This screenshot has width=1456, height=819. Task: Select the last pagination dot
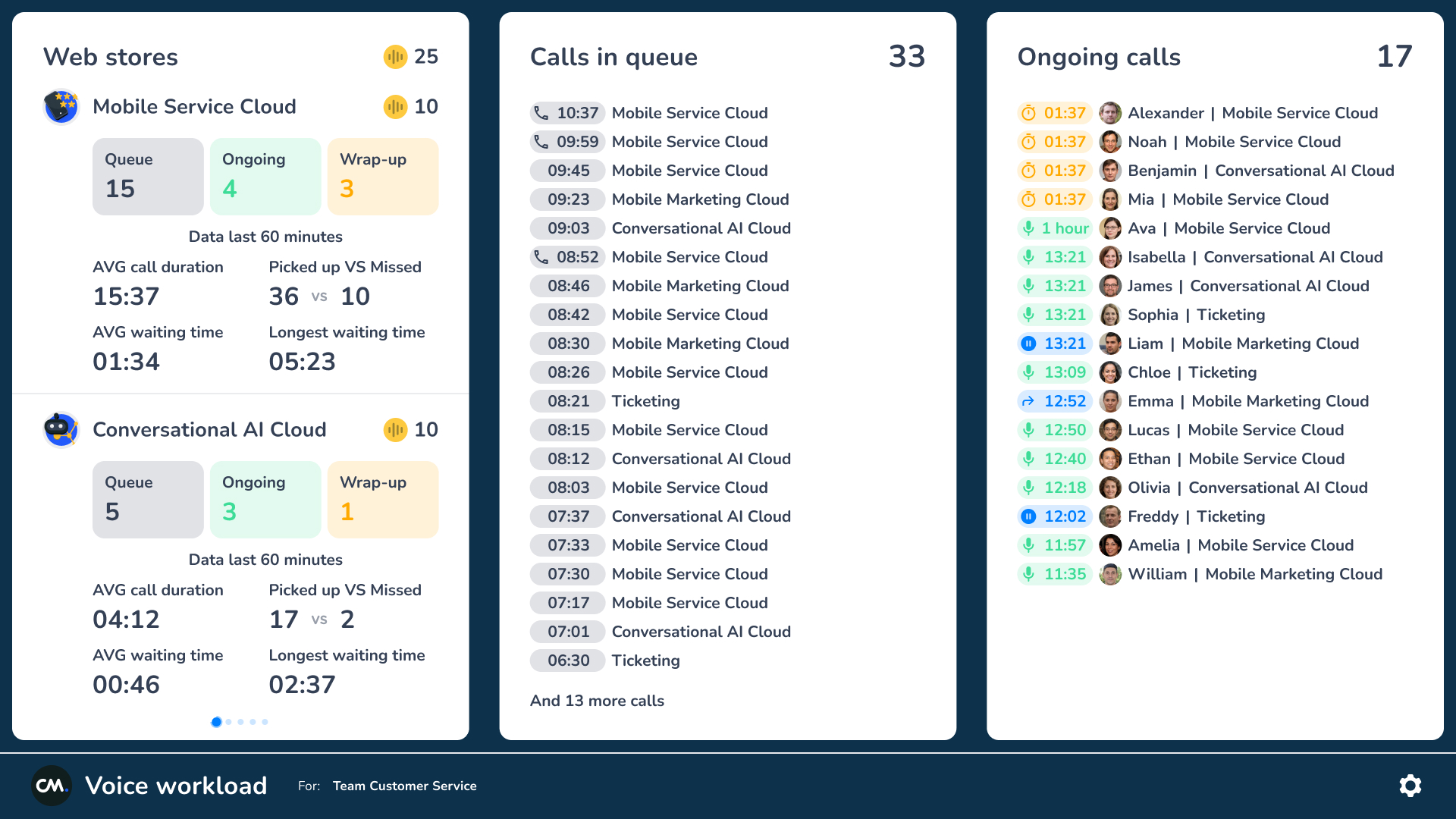click(265, 722)
